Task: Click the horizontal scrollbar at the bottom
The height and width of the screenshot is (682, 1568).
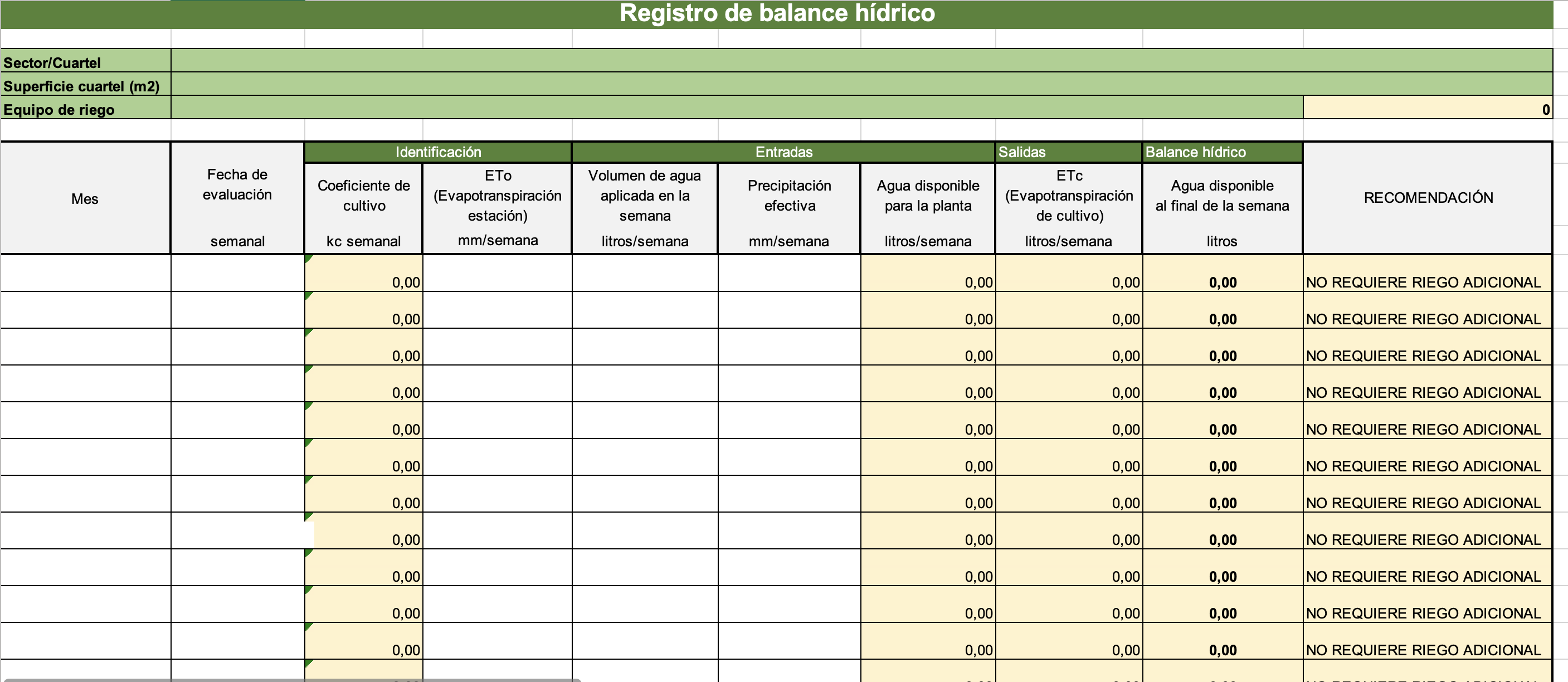Action: [291, 680]
